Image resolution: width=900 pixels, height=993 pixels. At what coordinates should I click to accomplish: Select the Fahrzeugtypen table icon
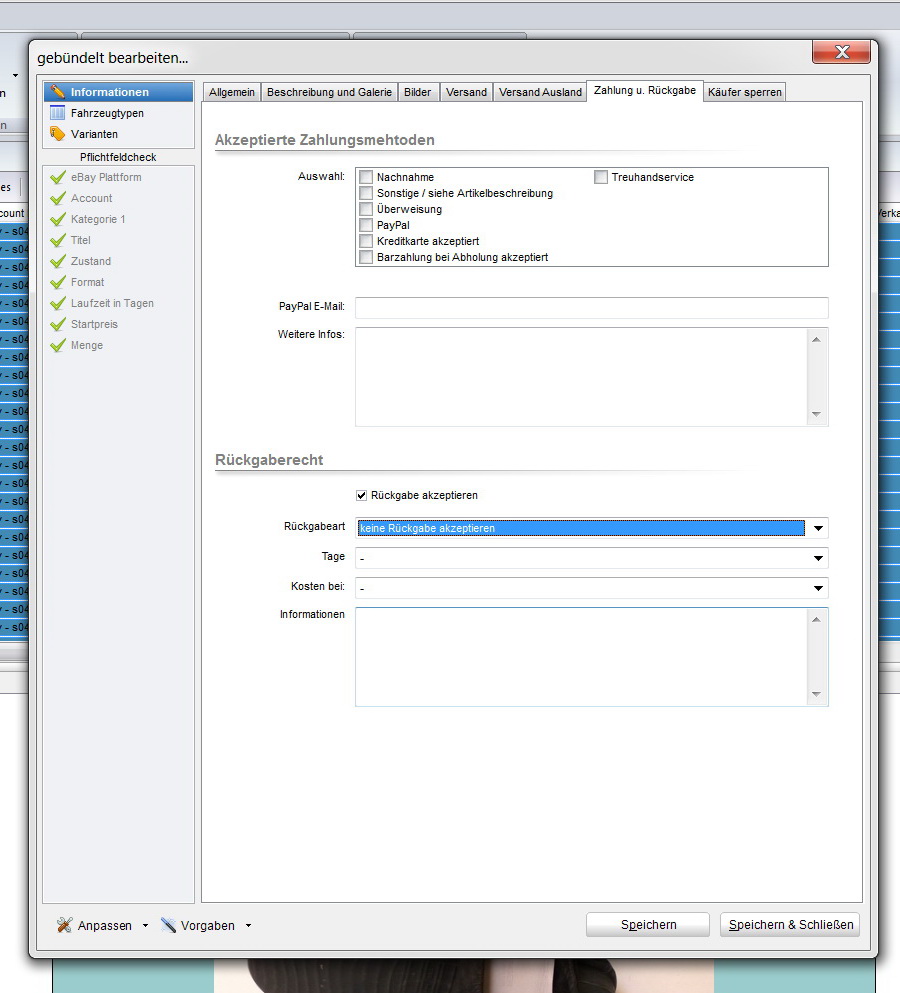tap(58, 113)
